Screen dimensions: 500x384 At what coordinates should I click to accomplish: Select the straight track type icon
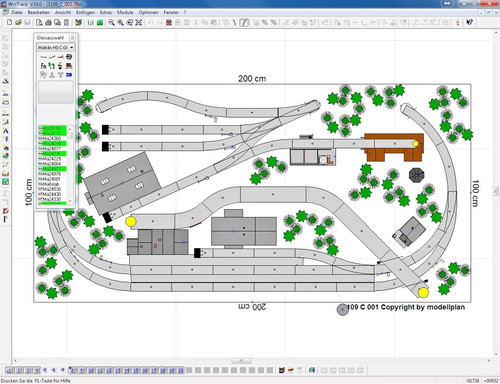click(43, 57)
